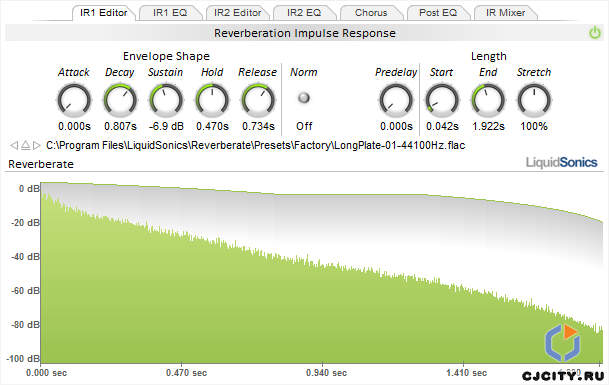Click the next preset right arrow
Screen dimensions: 609x385
coord(37,145)
